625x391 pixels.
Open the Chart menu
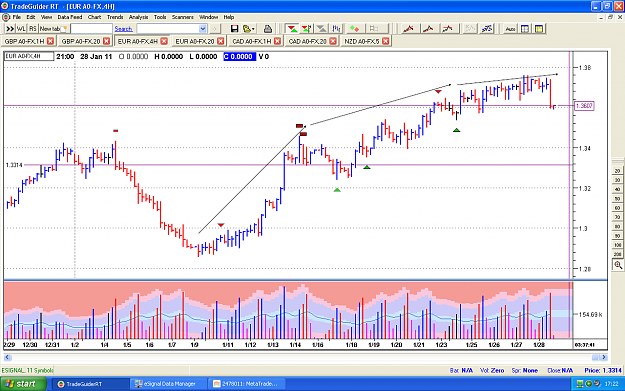(x=94, y=17)
